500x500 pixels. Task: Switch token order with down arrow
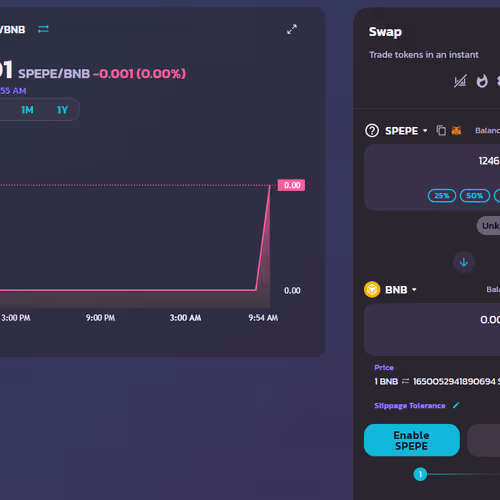[464, 262]
